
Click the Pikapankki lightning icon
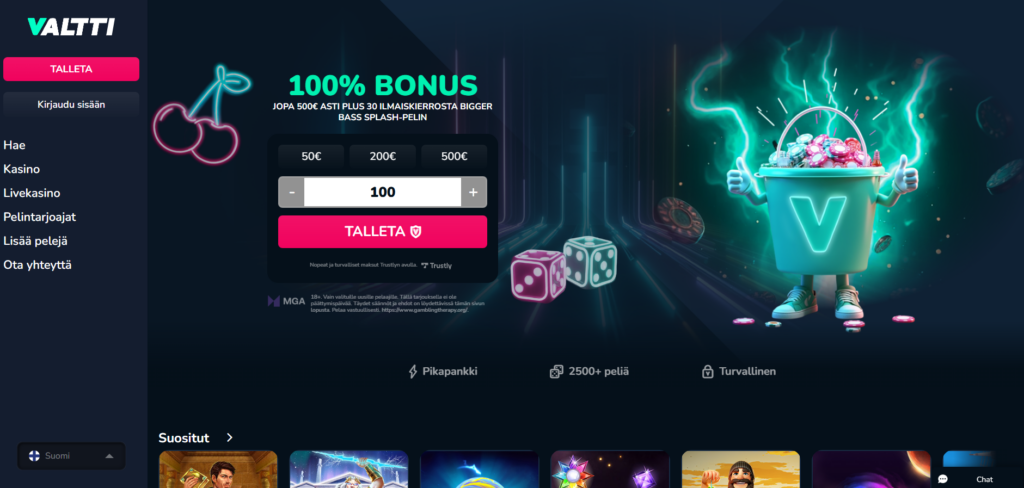(413, 372)
